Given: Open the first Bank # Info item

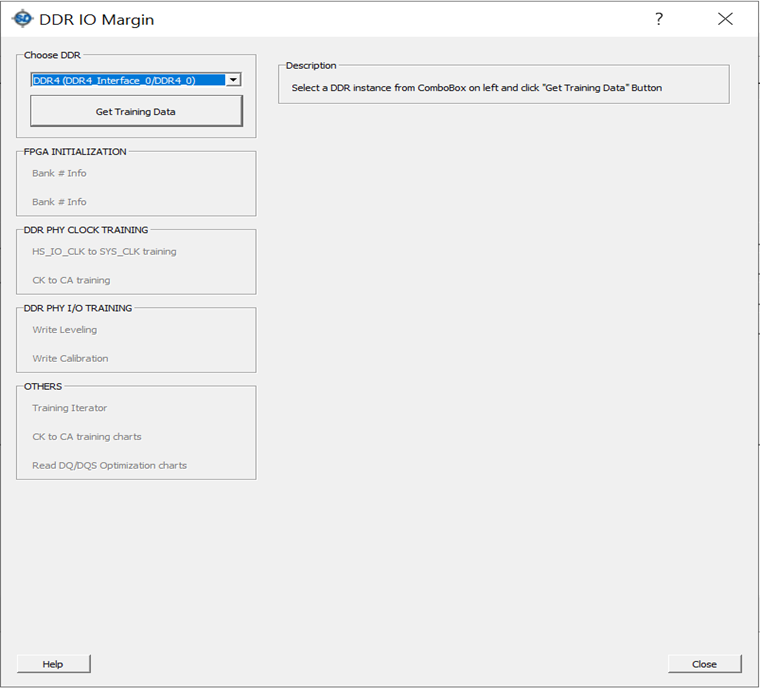Looking at the screenshot, I should point(59,173).
